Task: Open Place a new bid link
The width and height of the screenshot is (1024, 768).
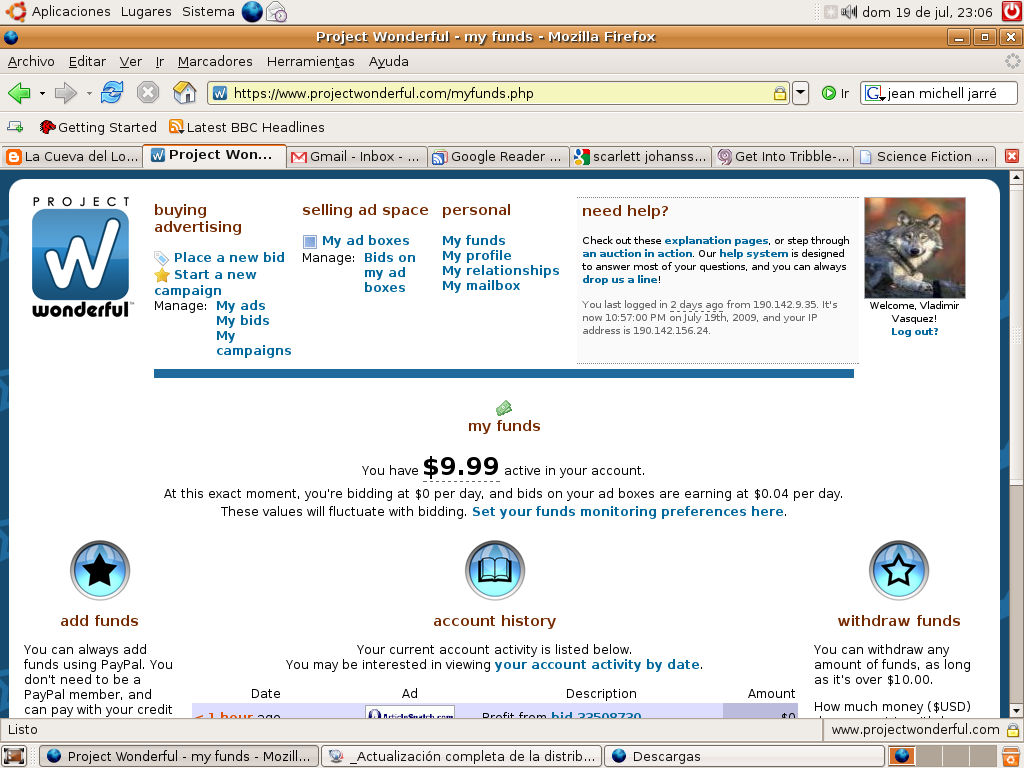Action: pos(229,257)
